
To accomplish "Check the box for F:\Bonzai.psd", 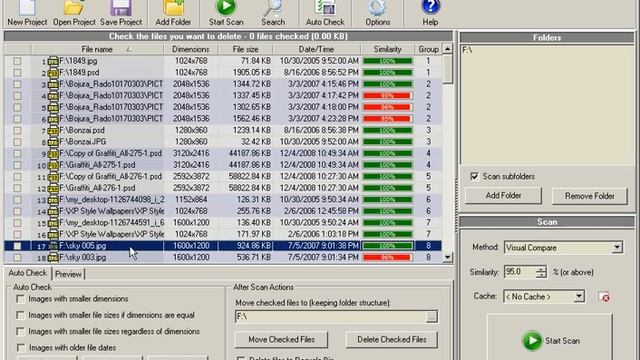I will point(17,131).
